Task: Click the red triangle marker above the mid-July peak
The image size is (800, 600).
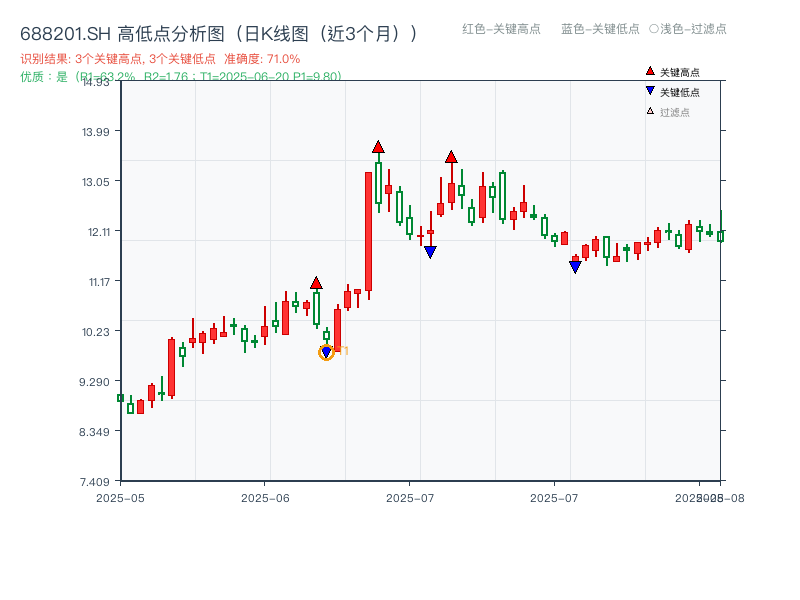Action: pos(452,156)
